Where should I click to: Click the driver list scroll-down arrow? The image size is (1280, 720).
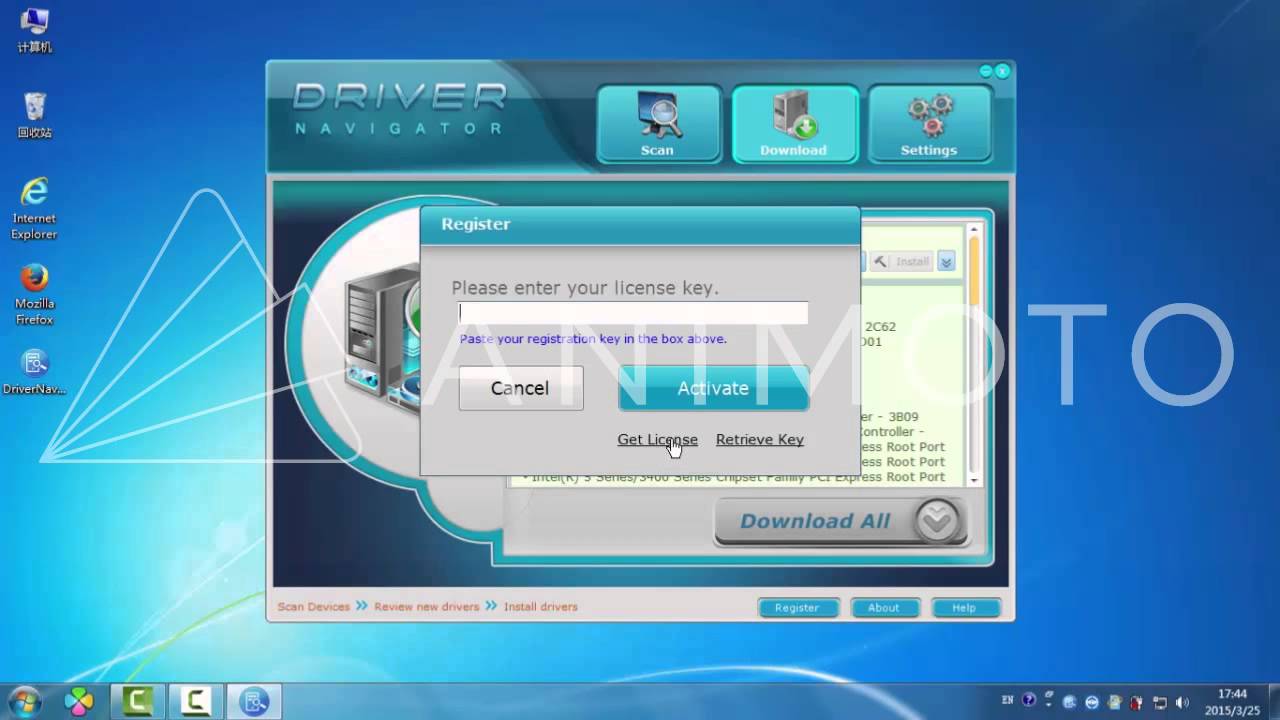pyautogui.click(x=974, y=480)
